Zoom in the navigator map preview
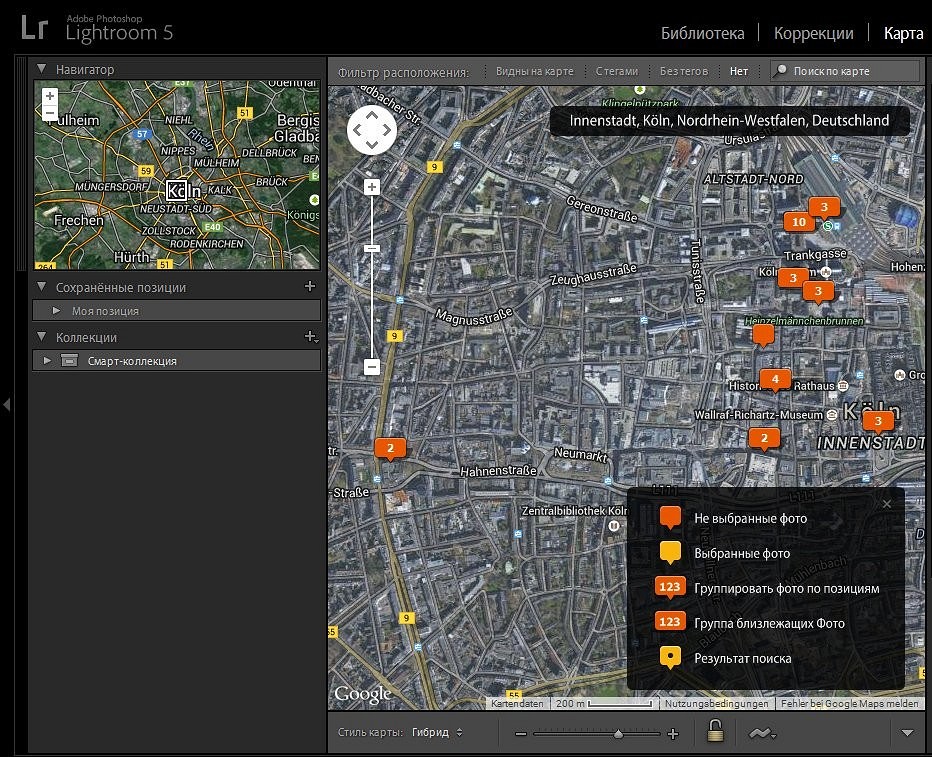The height and width of the screenshot is (757, 932). coord(50,96)
